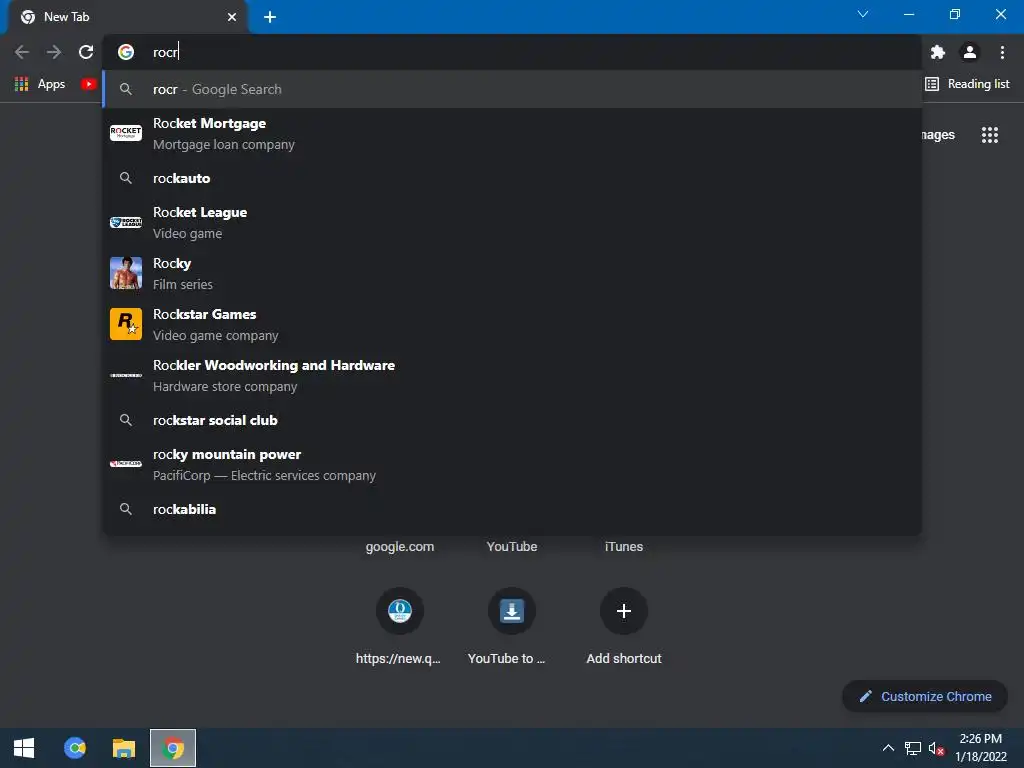1024x768 pixels.
Task: Click the Rocket Mortgage logo thumbnail
Action: pos(126,133)
